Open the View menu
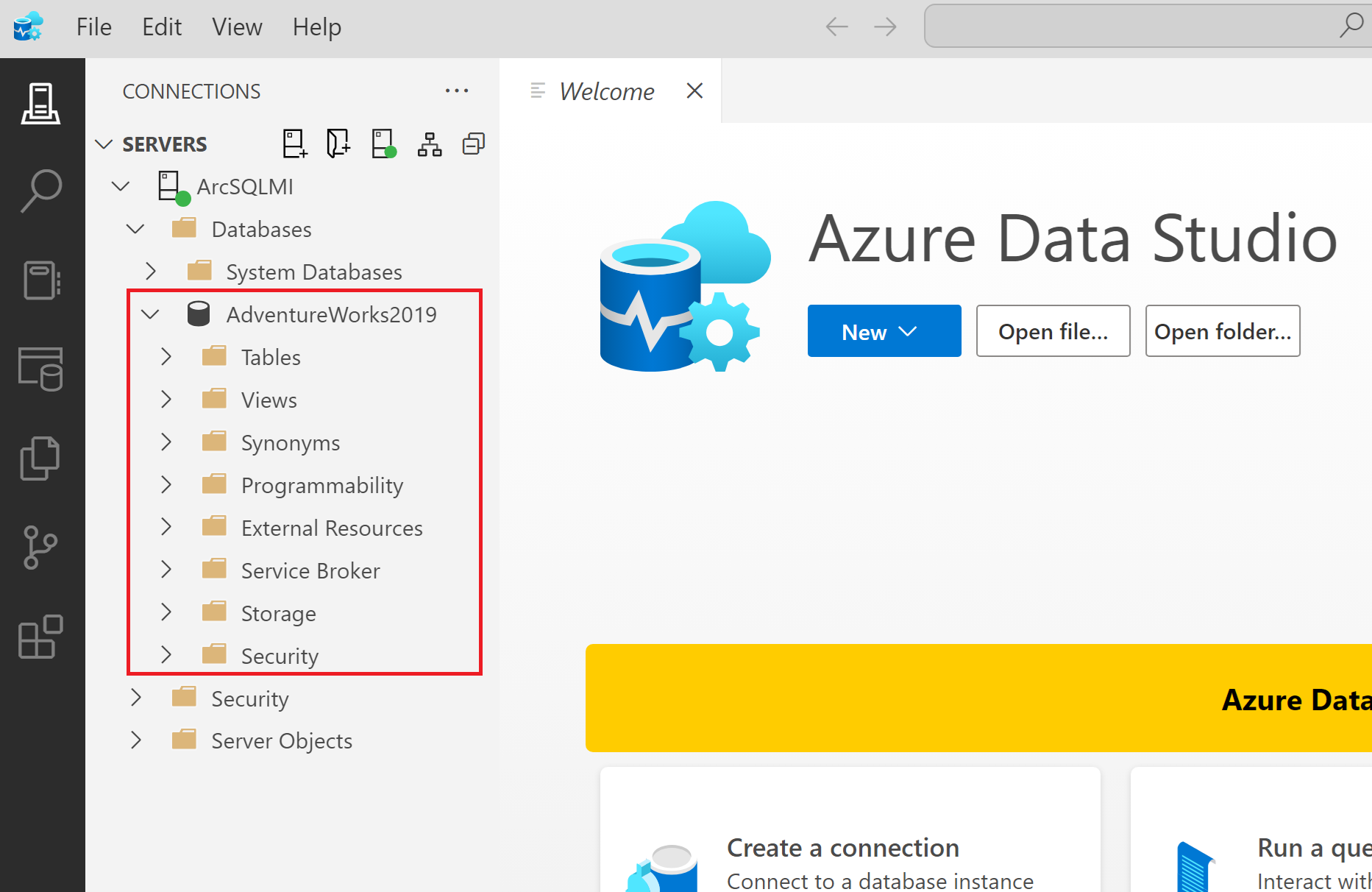This screenshot has width=1372, height=892. pos(237,27)
